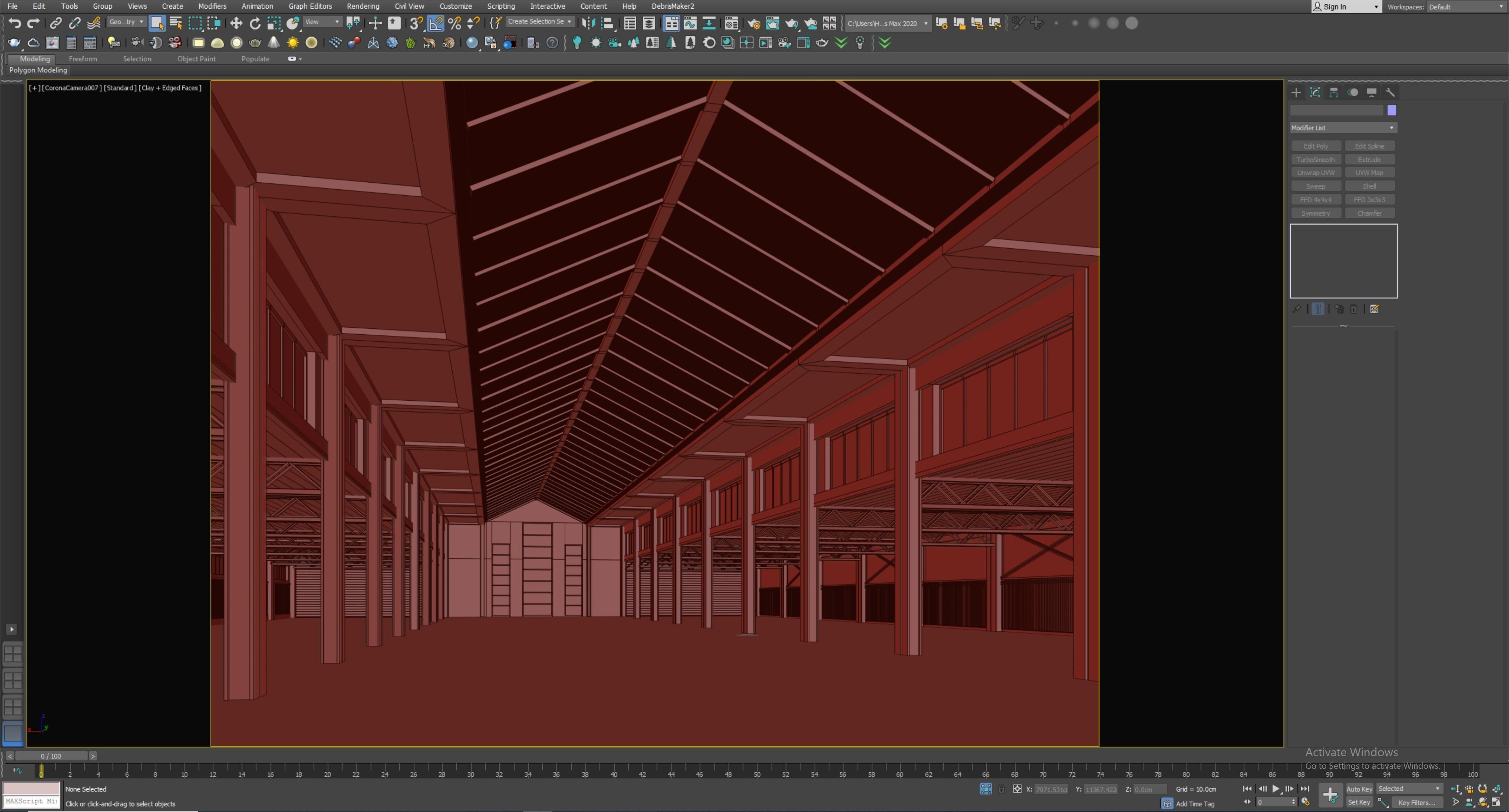
Task: Choose the Select and Move tool
Action: 236,24
